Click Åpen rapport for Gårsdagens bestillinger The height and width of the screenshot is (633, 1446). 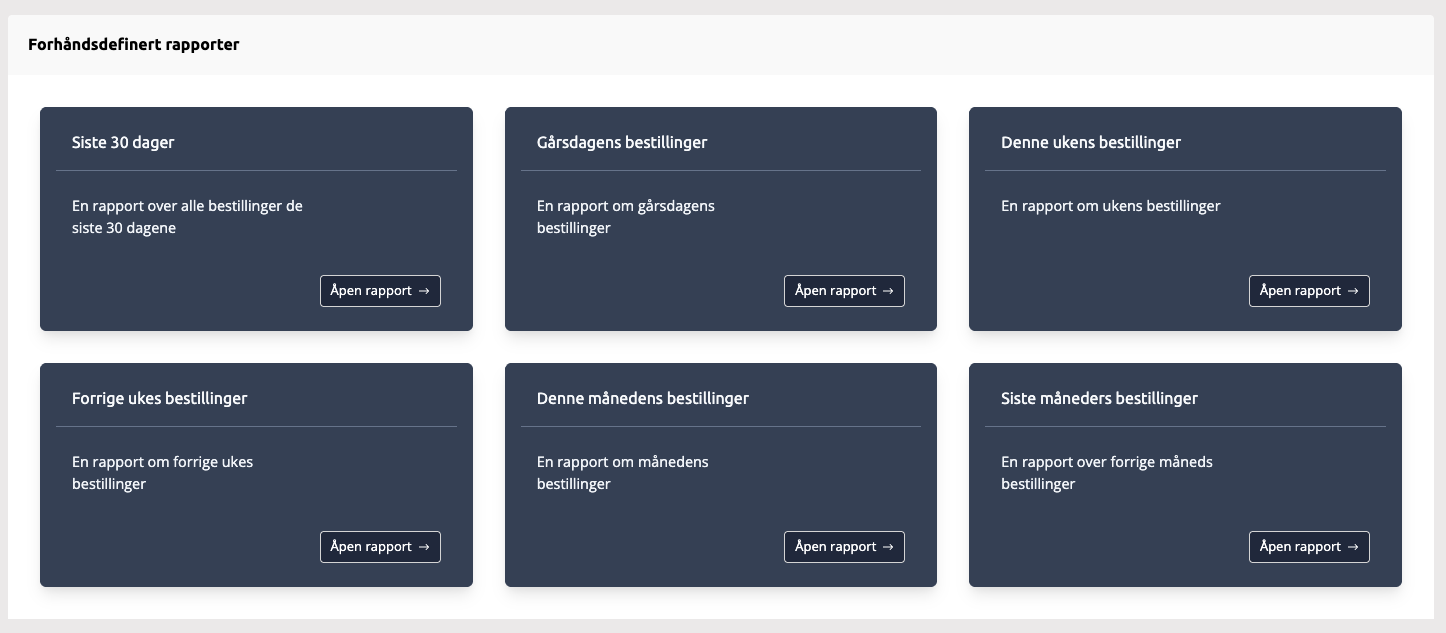843,291
